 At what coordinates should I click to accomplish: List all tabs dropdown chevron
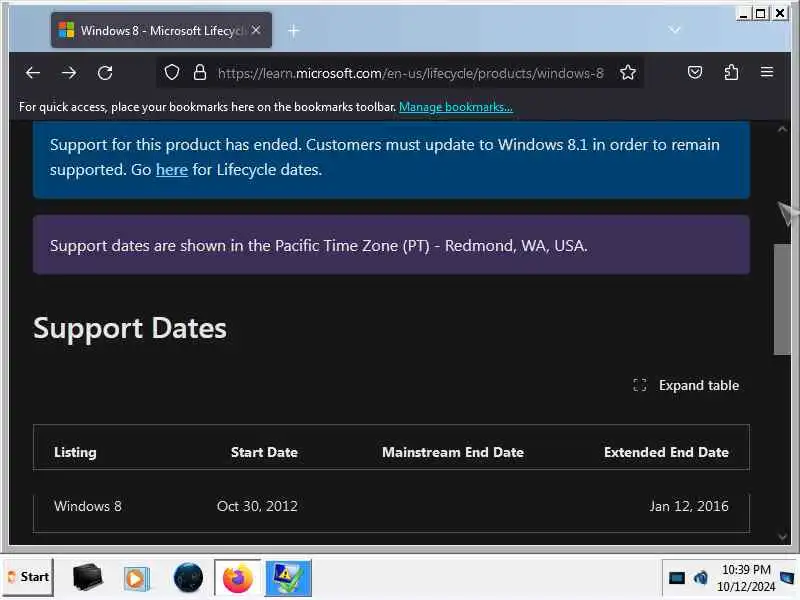coord(674,30)
